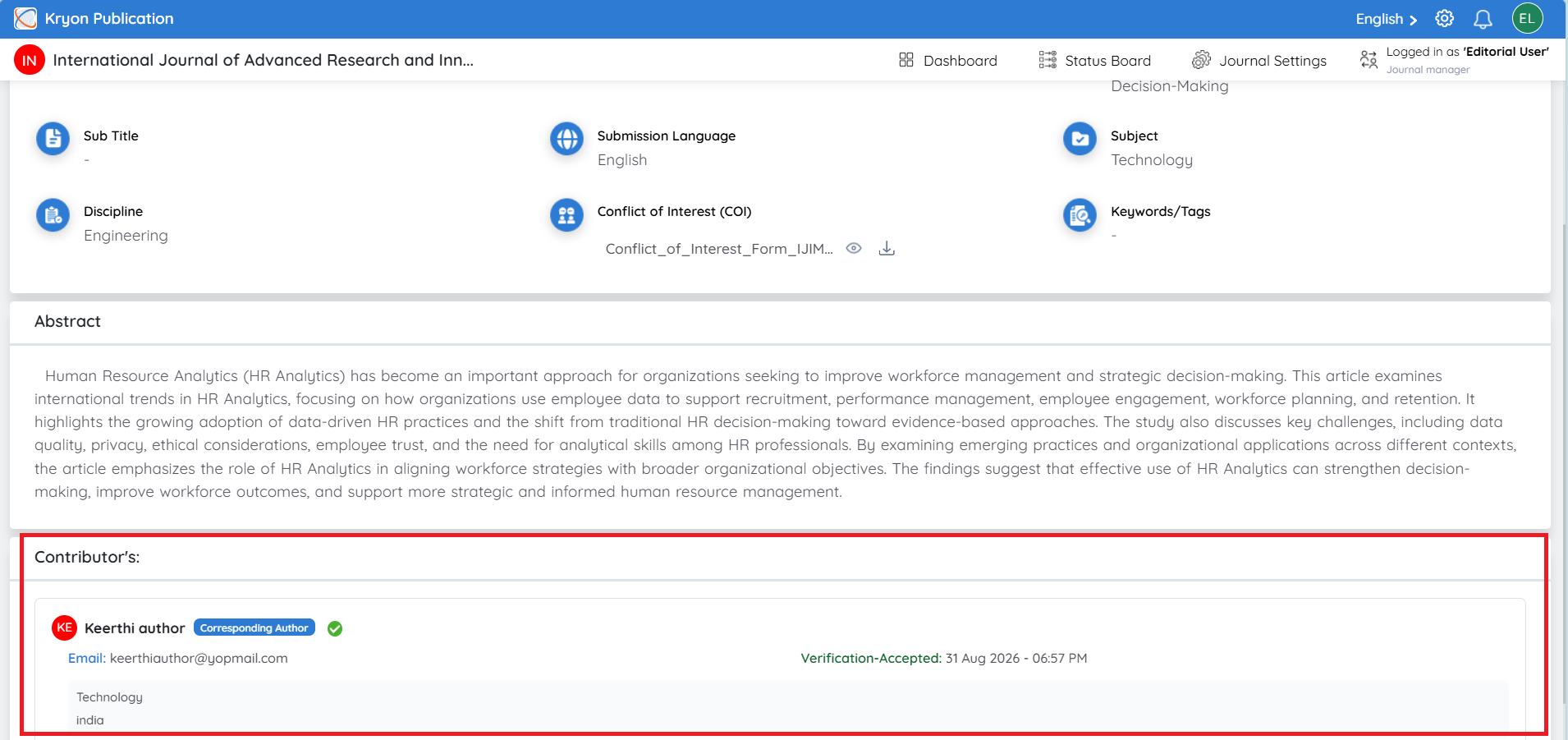Image resolution: width=1568 pixels, height=740 pixels.
Task: Open the EL user avatar menu
Action: coord(1527,18)
